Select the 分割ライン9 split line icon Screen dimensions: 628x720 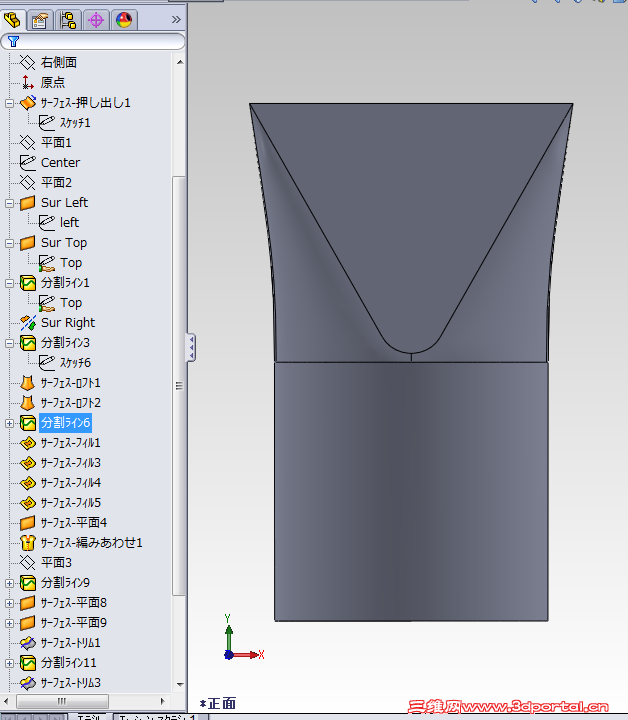tap(28, 583)
